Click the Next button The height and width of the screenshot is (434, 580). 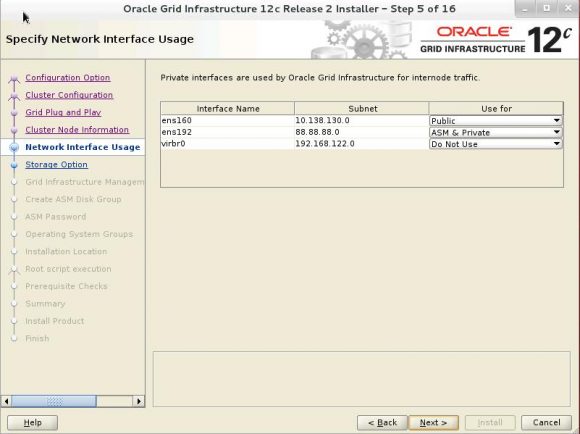pos(434,423)
